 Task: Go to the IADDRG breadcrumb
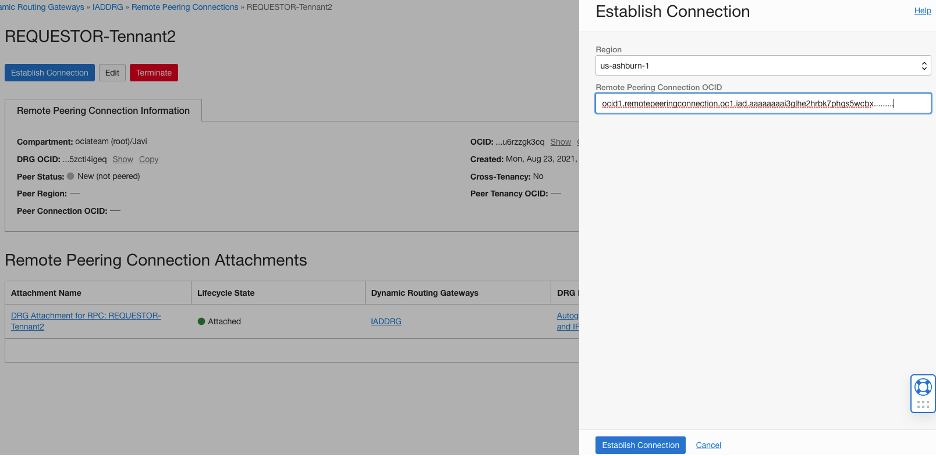(x=106, y=7)
